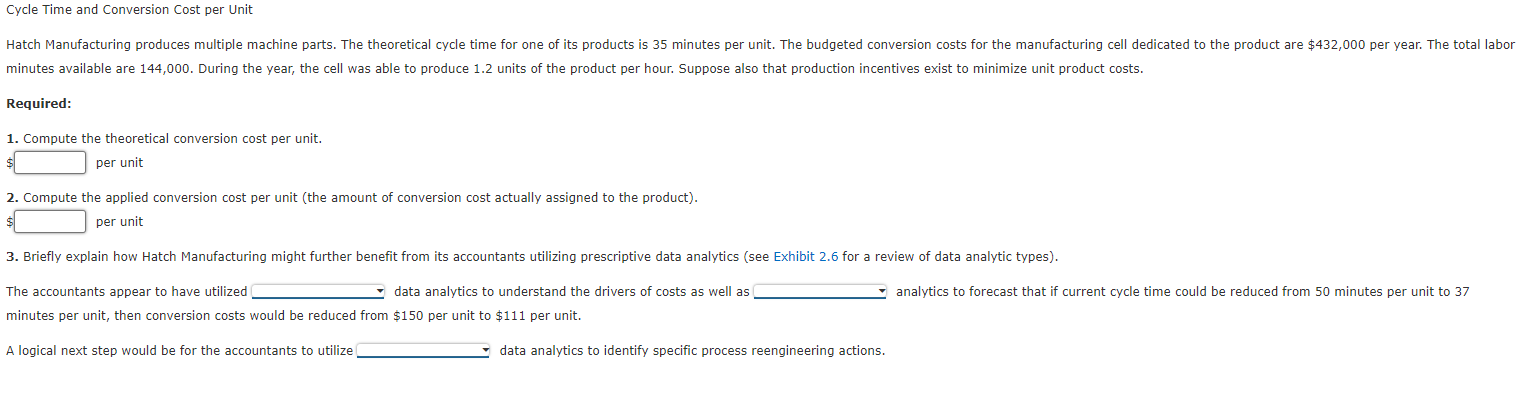
Task: Open the Exhibit 2.6 link
Action: (805, 257)
